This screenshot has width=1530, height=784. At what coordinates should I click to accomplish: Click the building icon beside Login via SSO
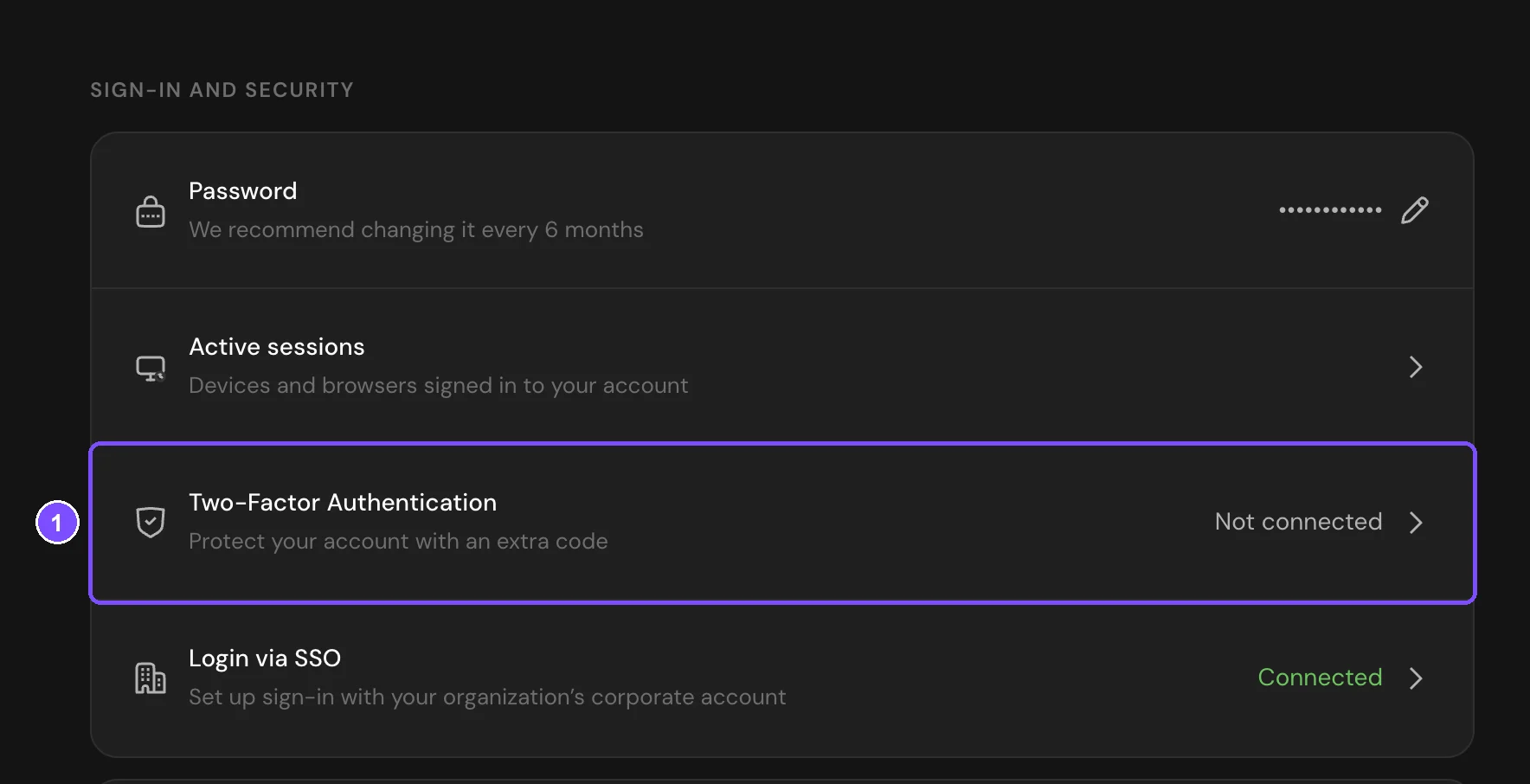click(x=151, y=678)
